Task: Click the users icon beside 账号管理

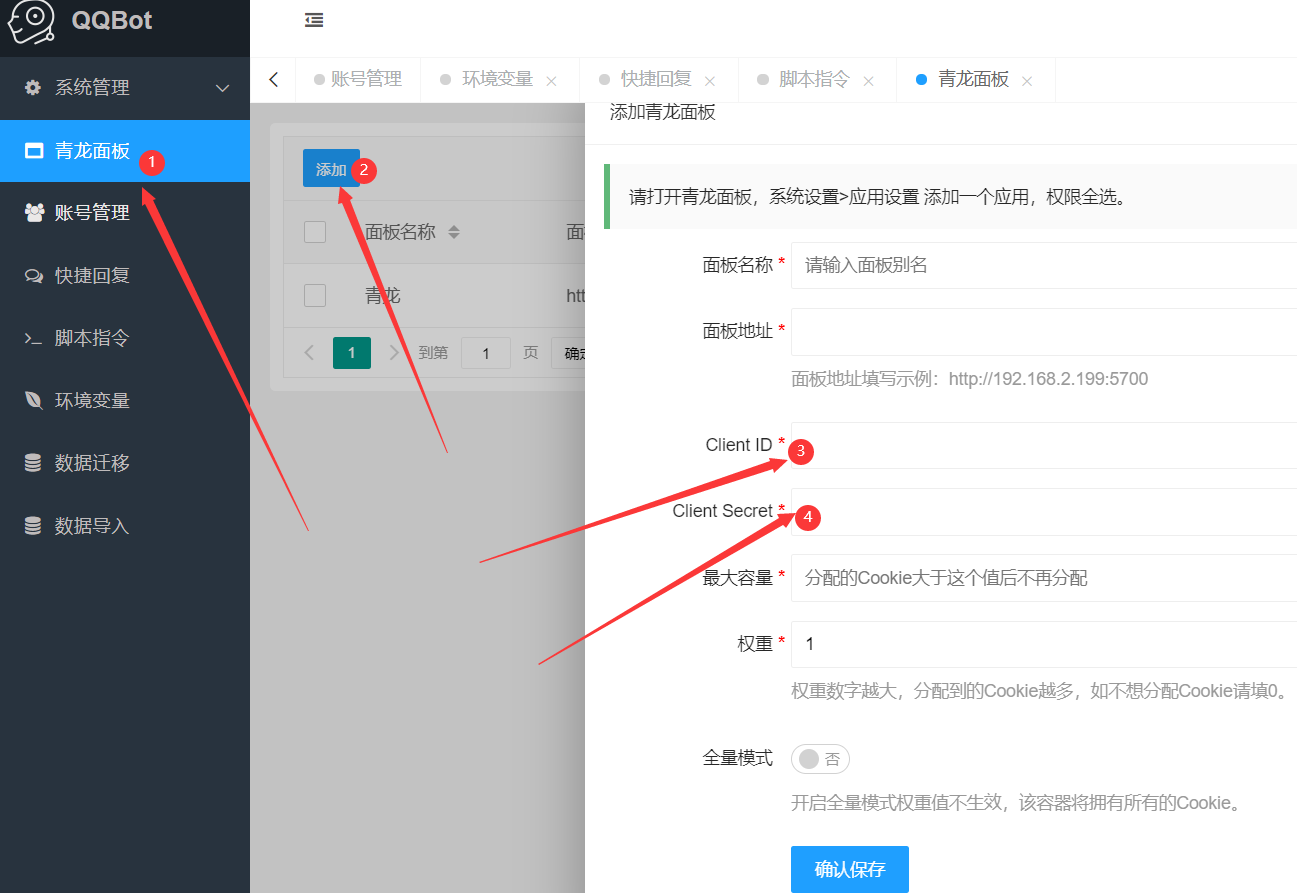Action: [34, 213]
